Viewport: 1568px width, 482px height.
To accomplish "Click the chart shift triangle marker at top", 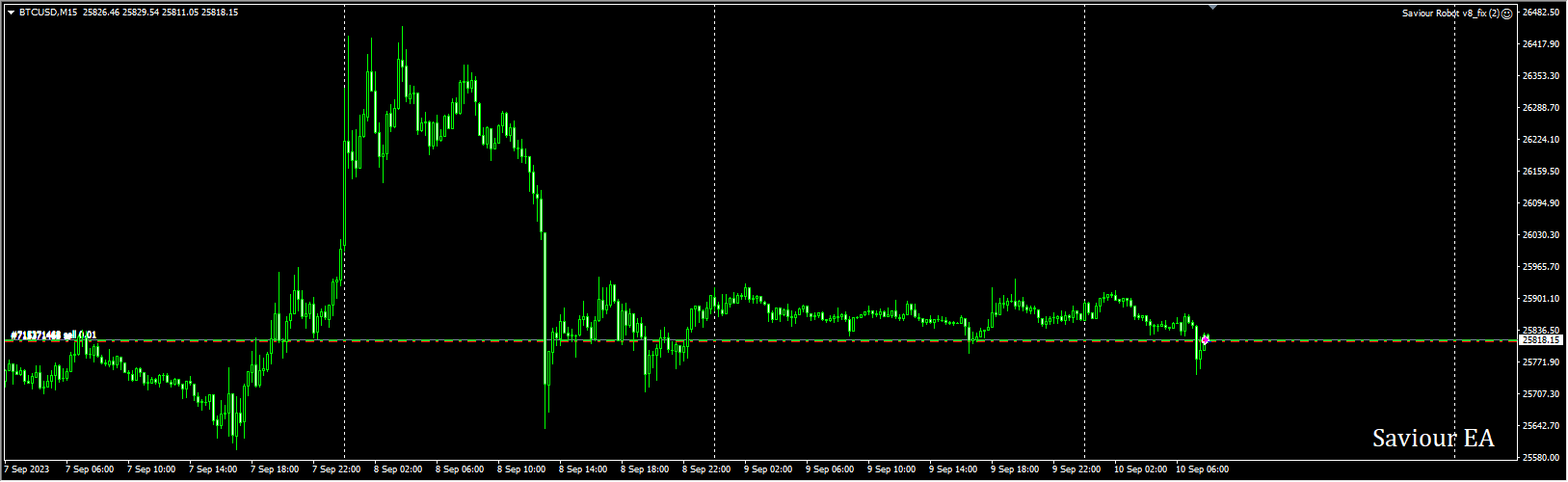I will click(1213, 7).
